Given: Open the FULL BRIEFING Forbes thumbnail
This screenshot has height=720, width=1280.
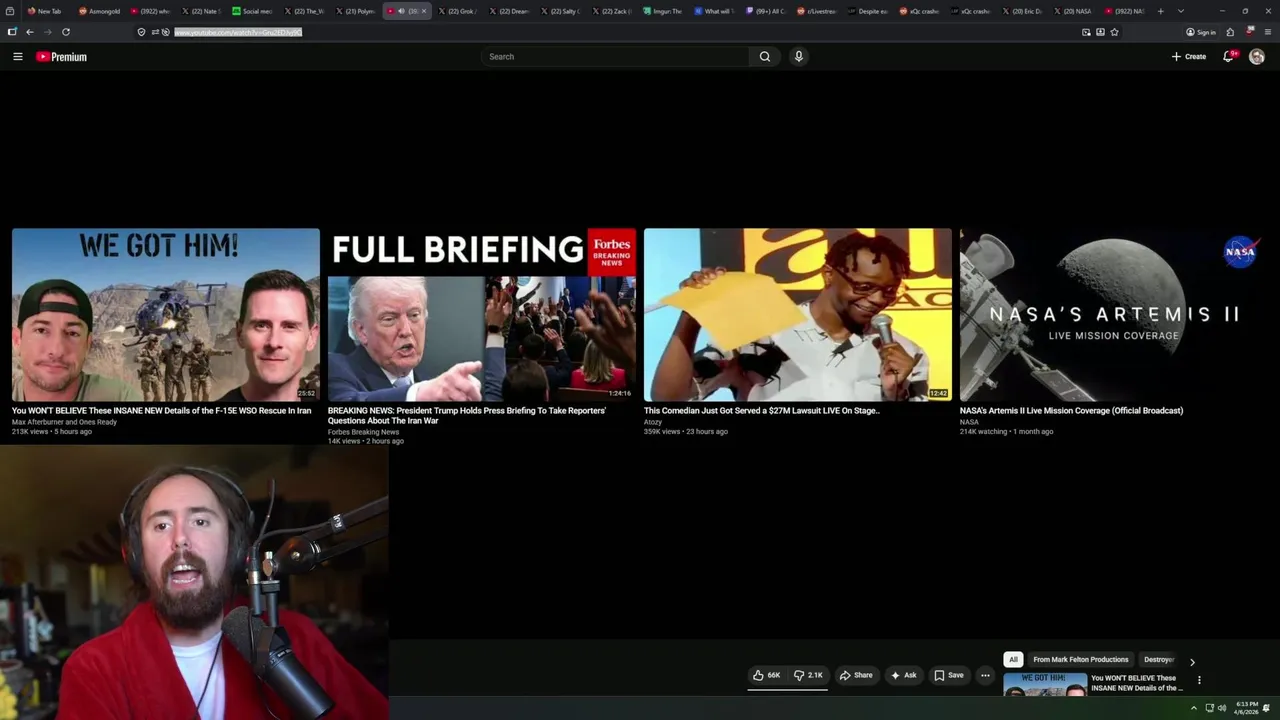Looking at the screenshot, I should point(482,315).
